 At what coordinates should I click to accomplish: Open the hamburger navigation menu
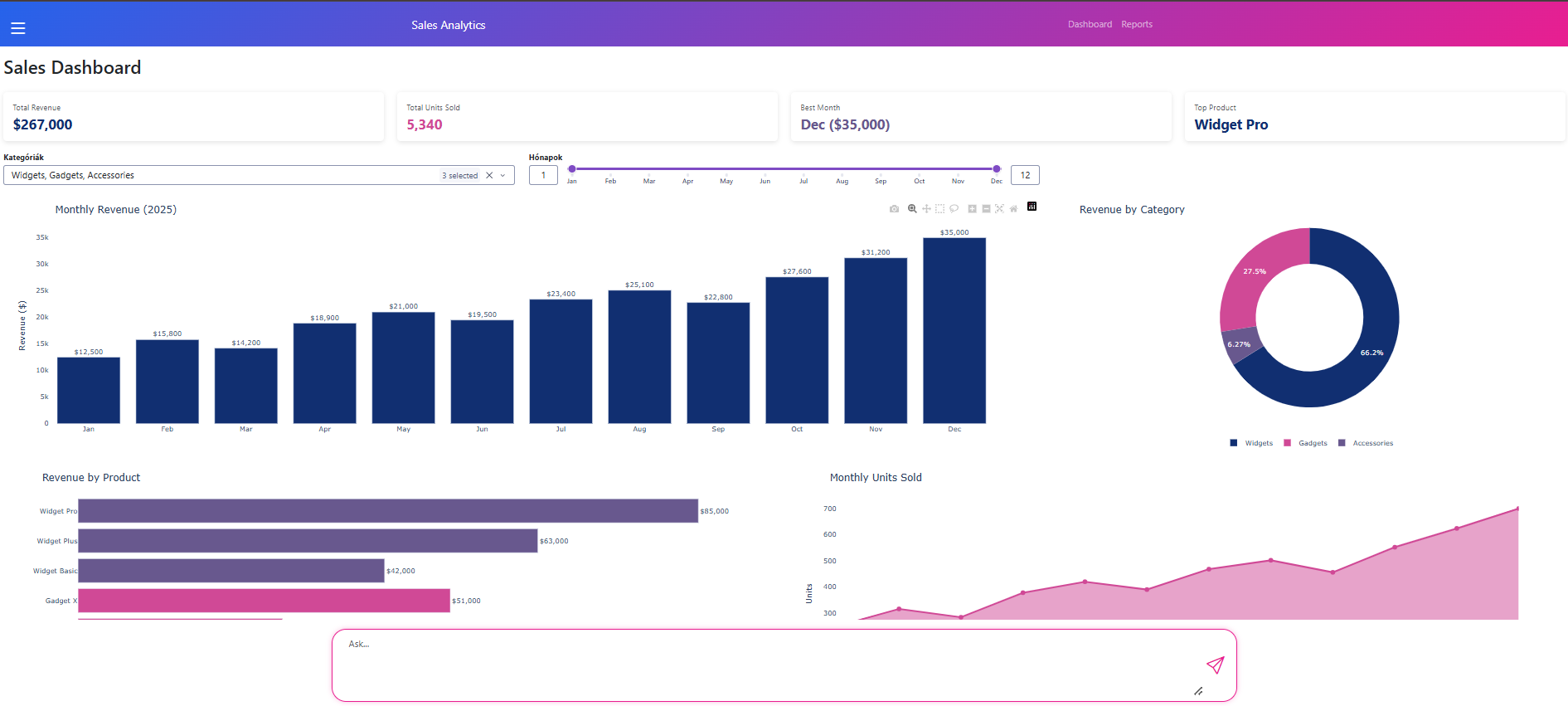[x=18, y=28]
